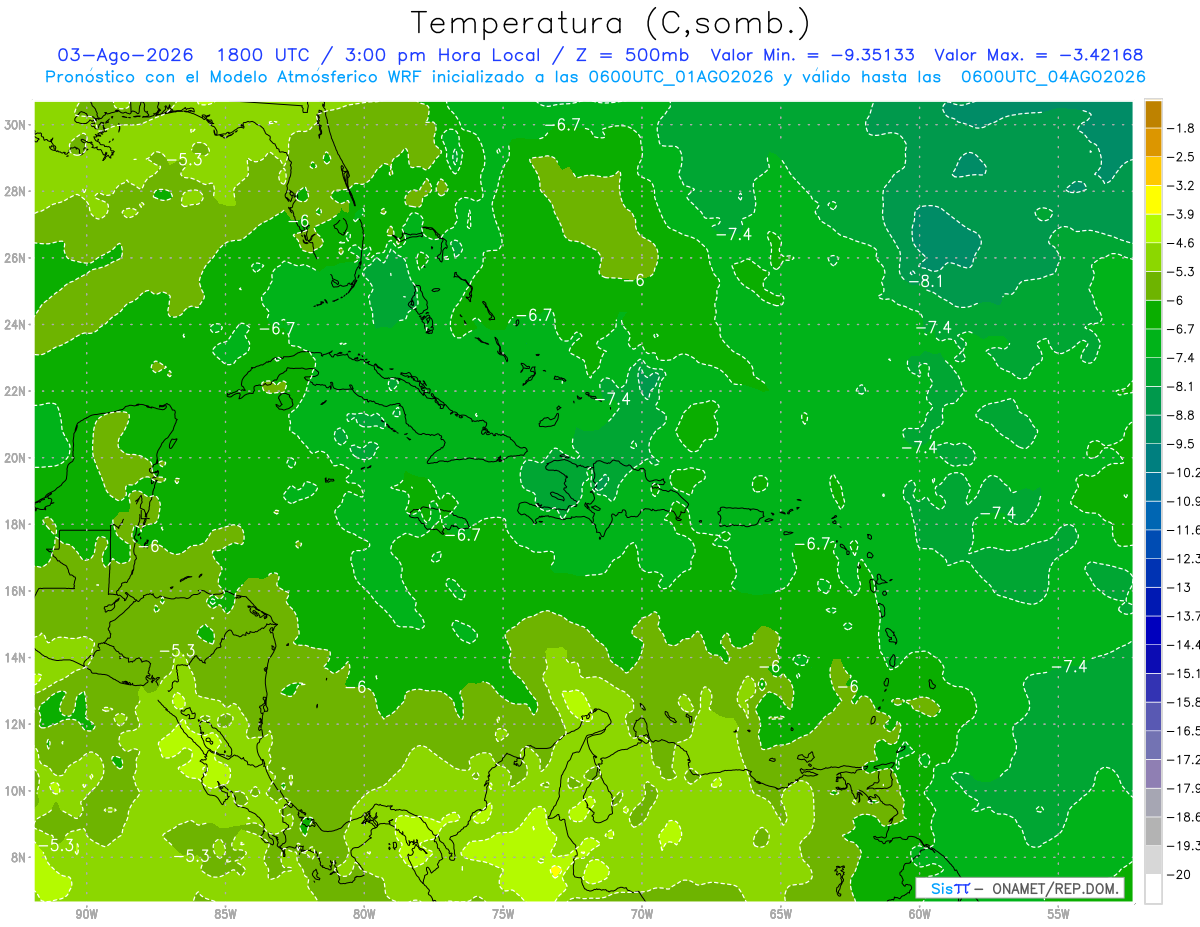Click the colorbar label "-15.8"
The width and height of the screenshot is (1200, 927).
click(1184, 702)
